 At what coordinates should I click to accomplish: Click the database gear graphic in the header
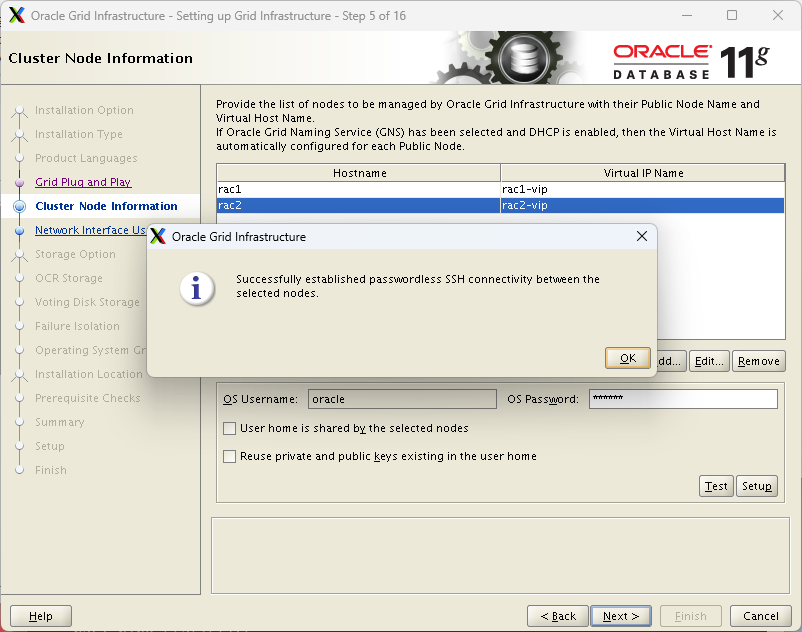click(524, 59)
